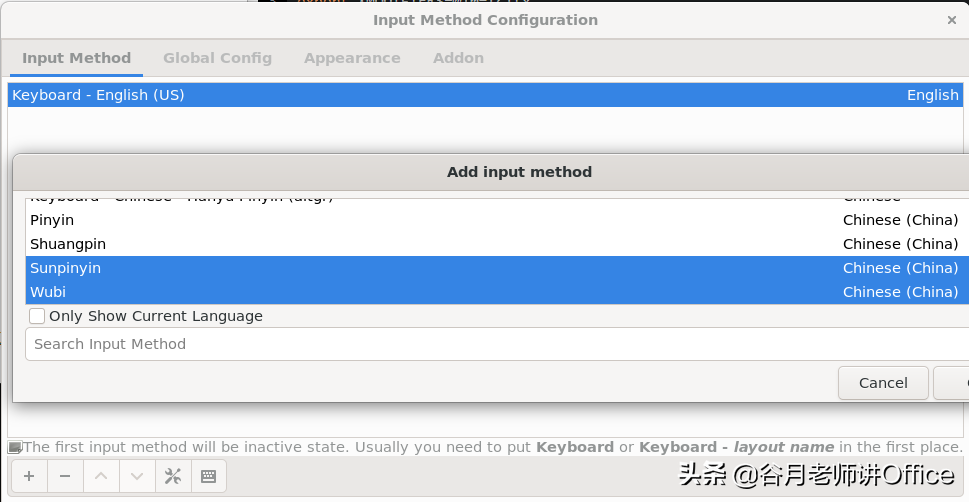This screenshot has width=969, height=502.
Task: Choose Shuangpin from the list
Action: click(497, 244)
